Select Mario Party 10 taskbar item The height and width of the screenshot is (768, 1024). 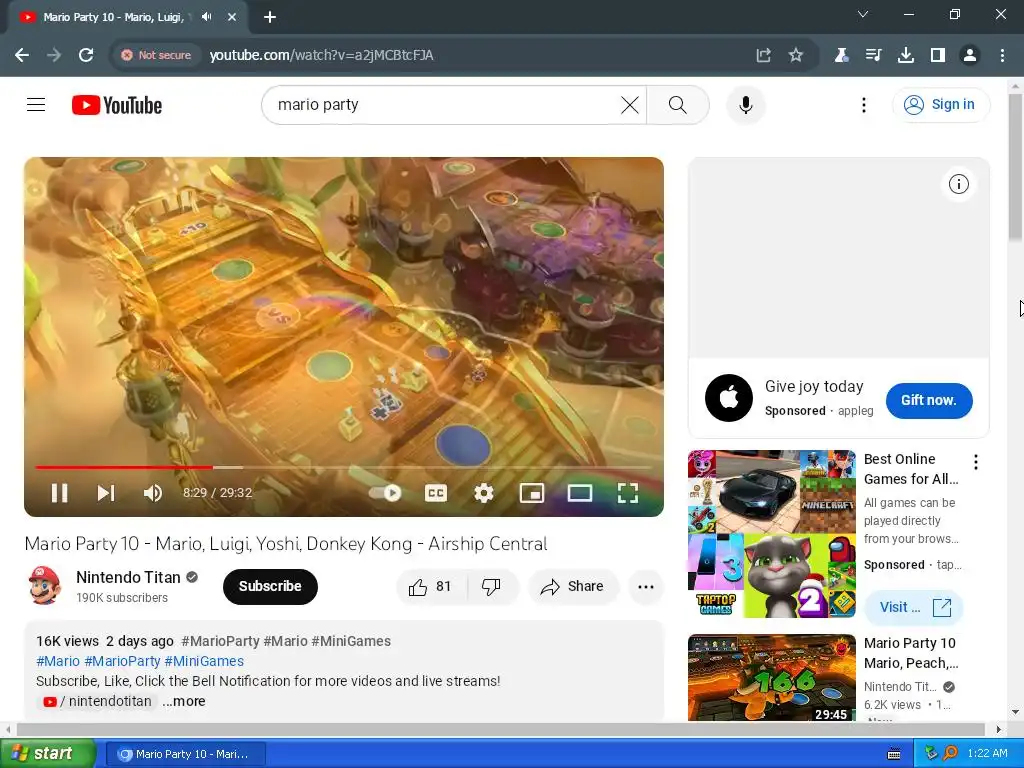[186, 754]
